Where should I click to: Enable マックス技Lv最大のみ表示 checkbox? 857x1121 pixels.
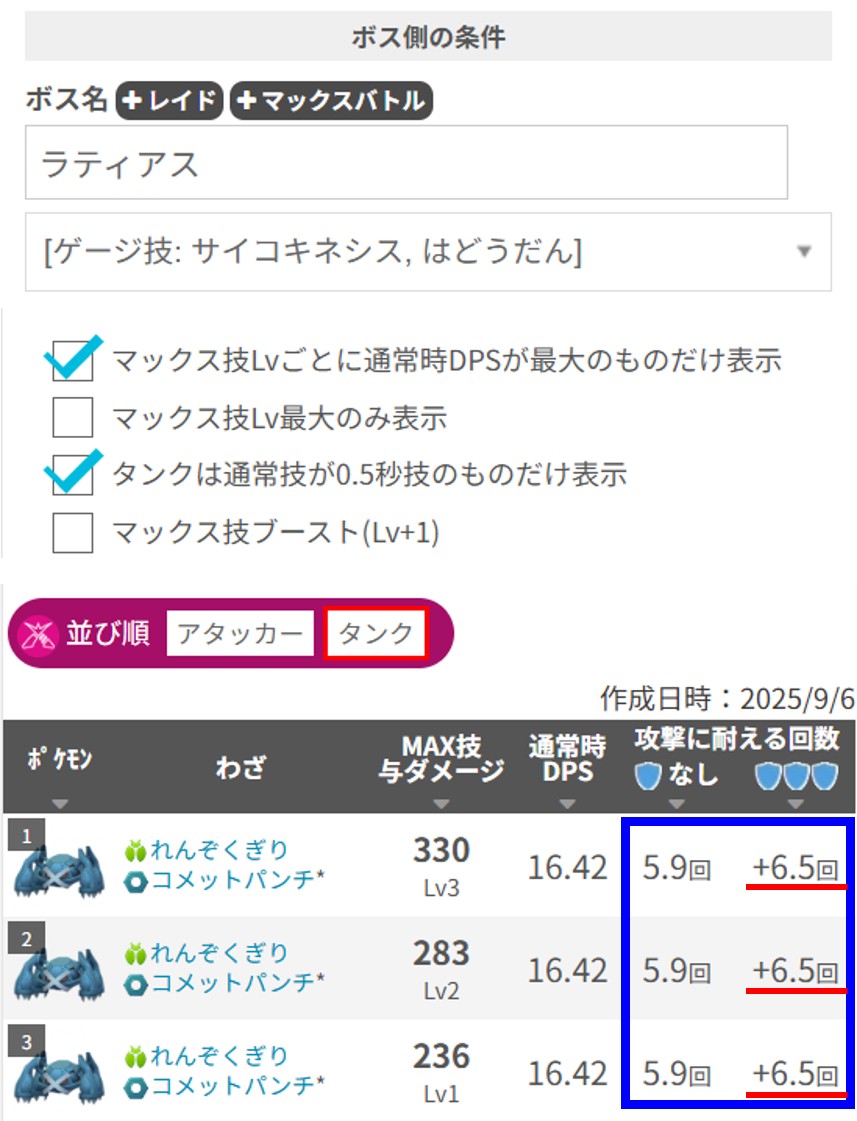tap(73, 418)
